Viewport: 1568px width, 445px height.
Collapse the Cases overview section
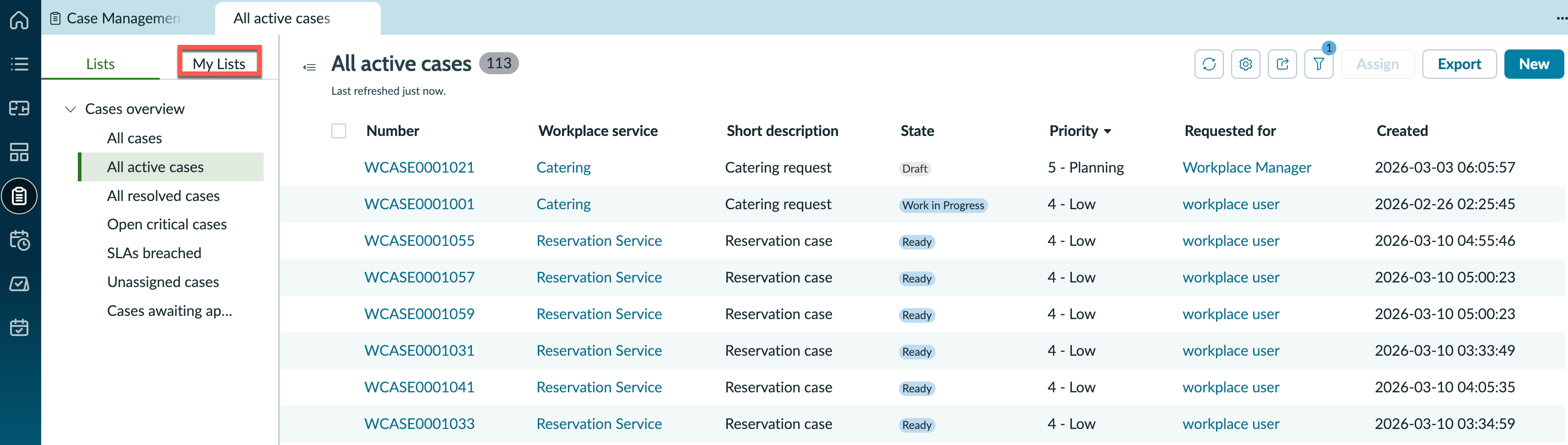tap(70, 109)
